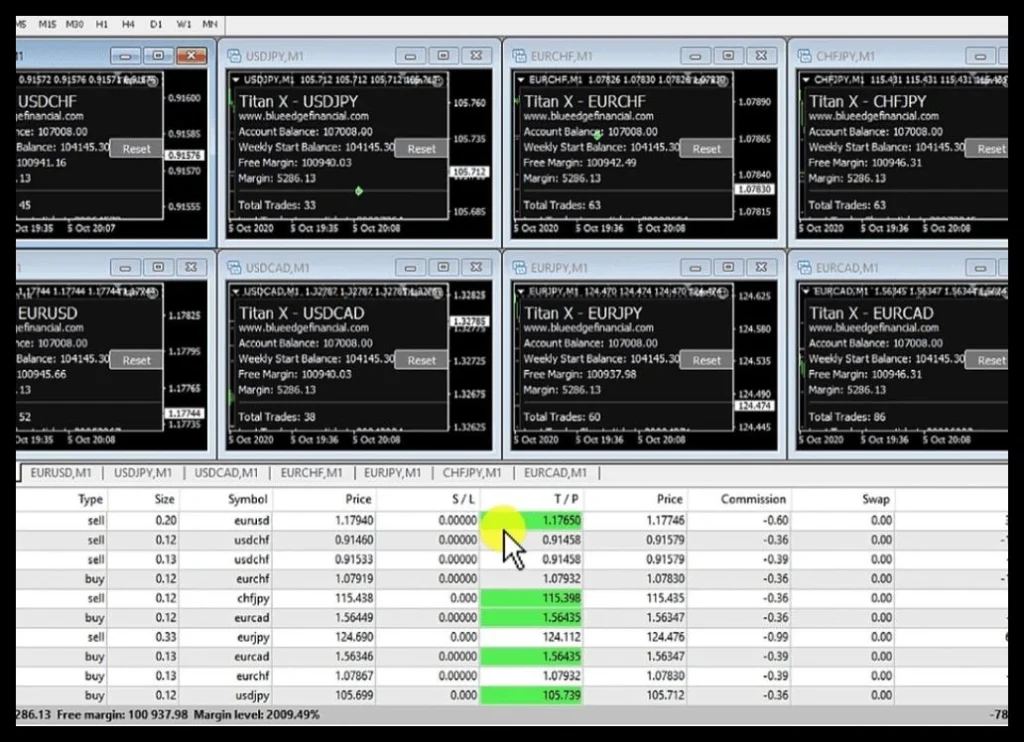Screen dimensions: 1024x742
Task: Click the EURJPY,M1 chart window icon
Action: click(x=519, y=268)
